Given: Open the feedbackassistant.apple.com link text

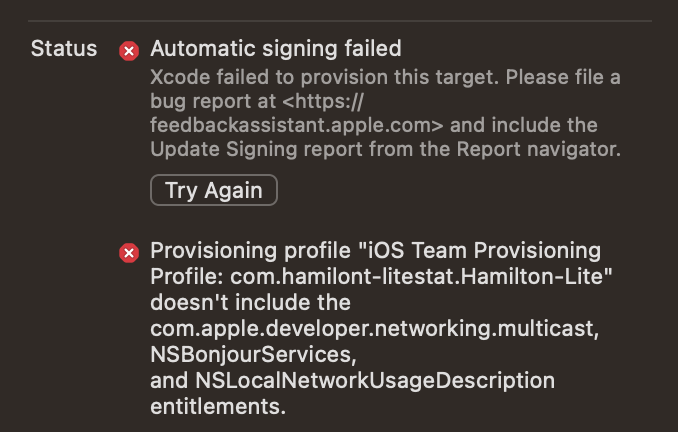Looking at the screenshot, I should [x=297, y=125].
